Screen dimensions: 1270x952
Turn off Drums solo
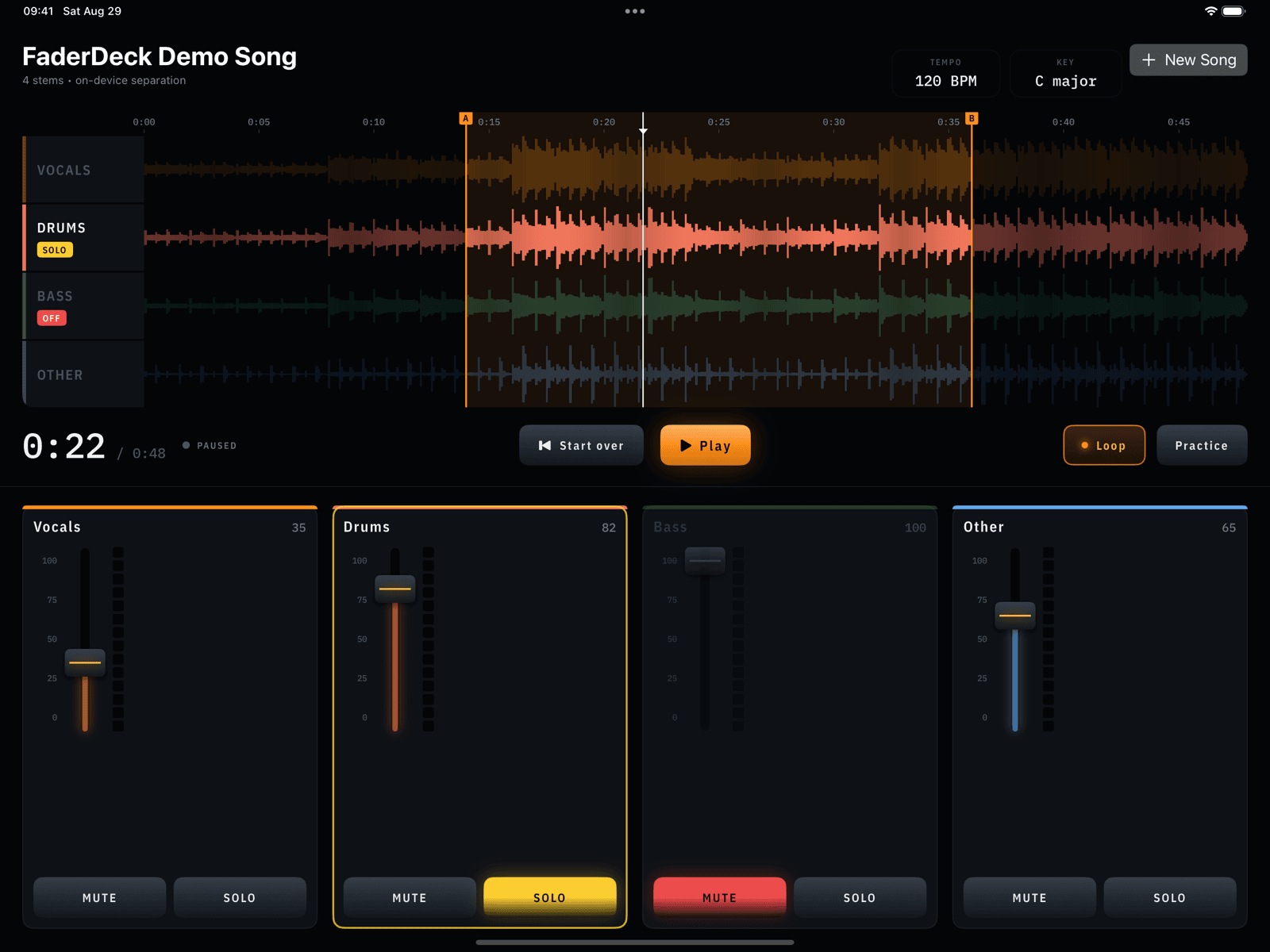tap(549, 897)
